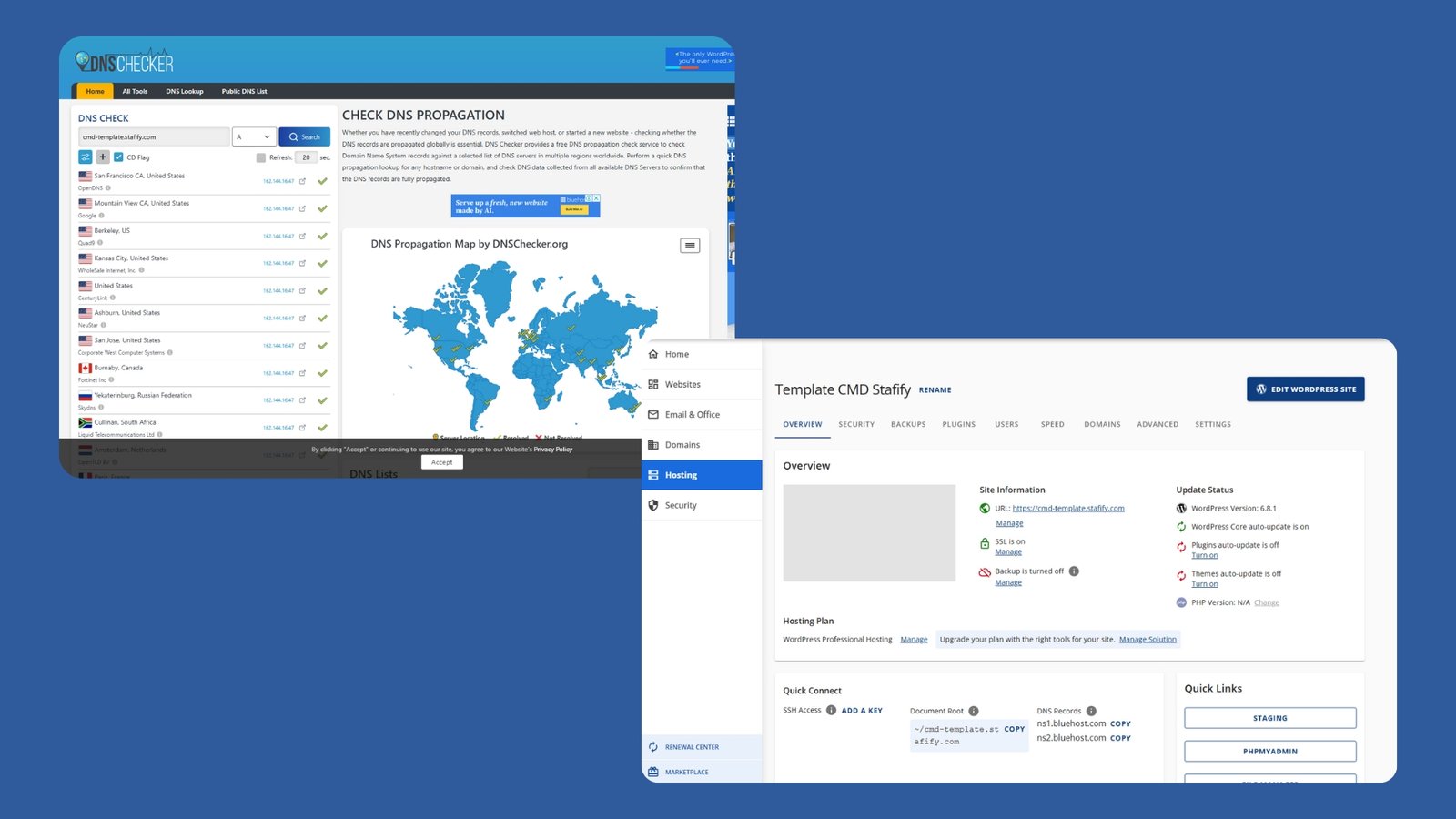
Task: Click the site preview thumbnail in Overview
Action: [869, 533]
